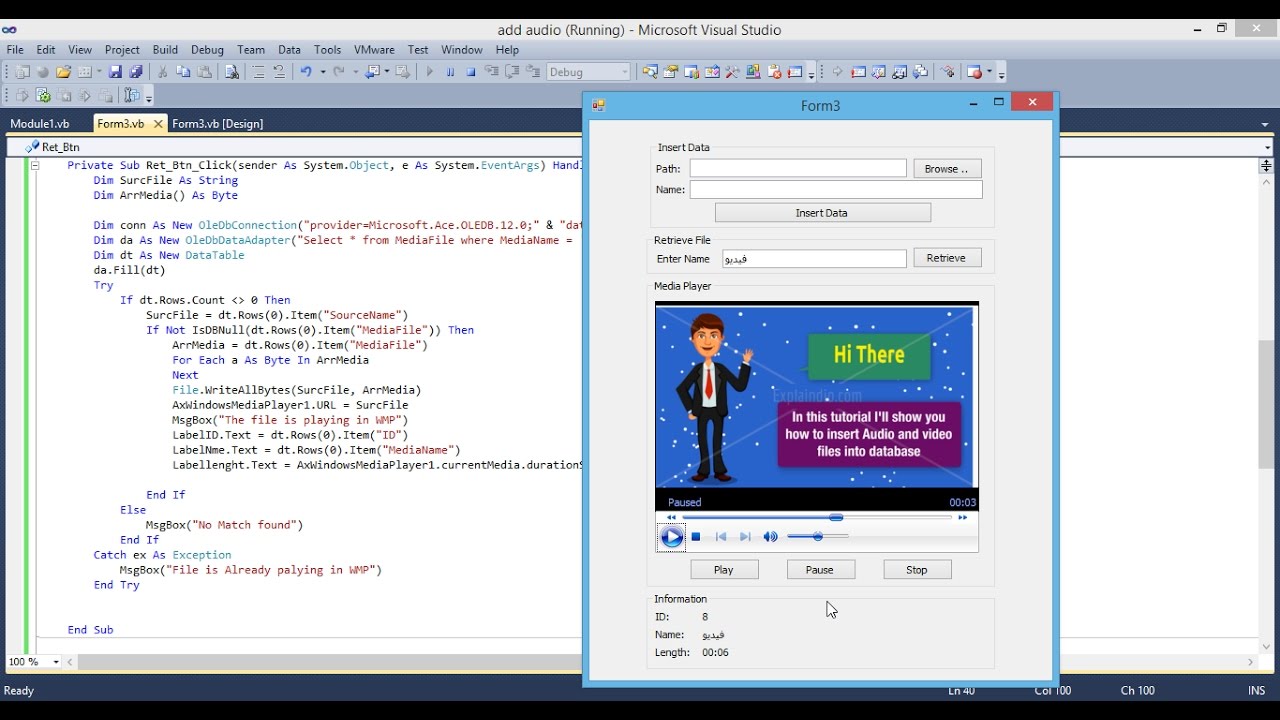Click the Stop button below the player
1280x720 pixels.
click(917, 570)
